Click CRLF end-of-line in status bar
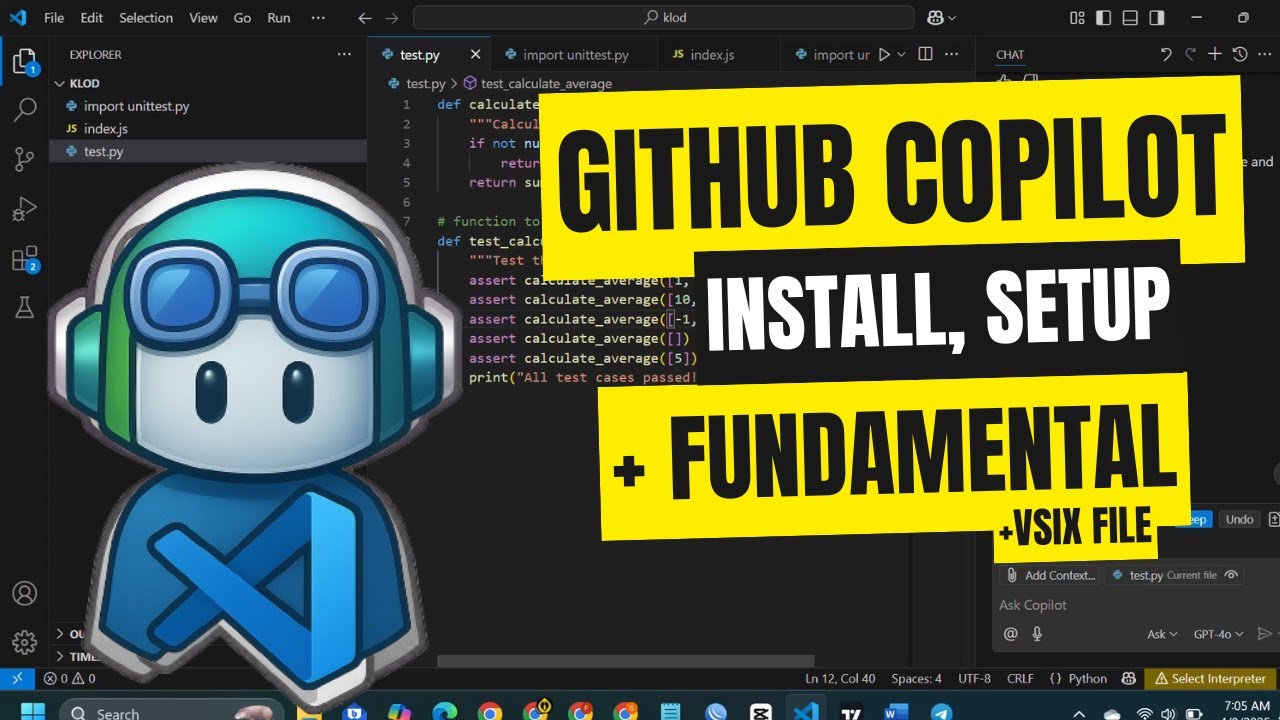 tap(1020, 678)
